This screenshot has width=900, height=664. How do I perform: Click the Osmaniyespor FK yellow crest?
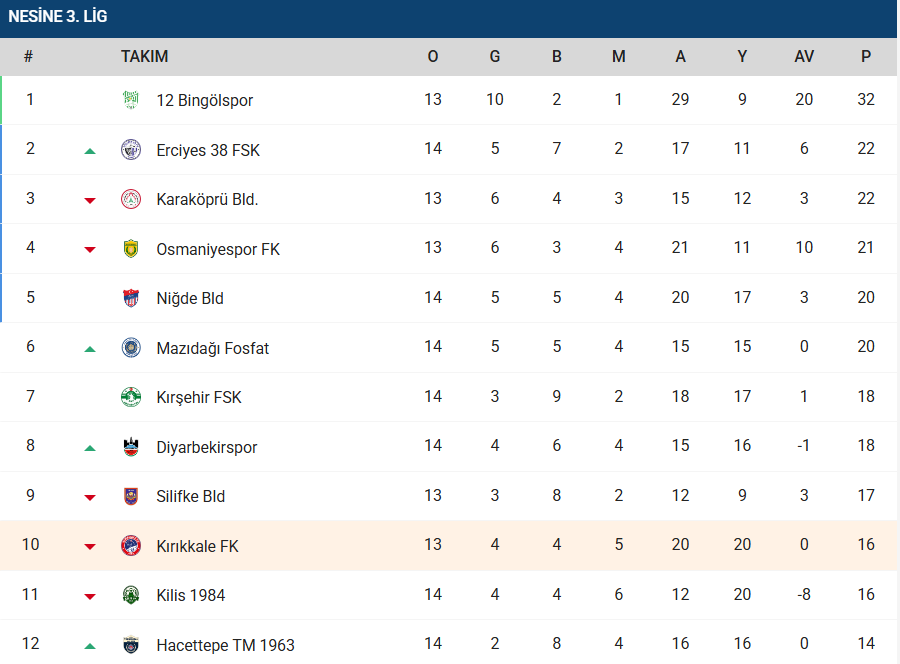(x=131, y=249)
